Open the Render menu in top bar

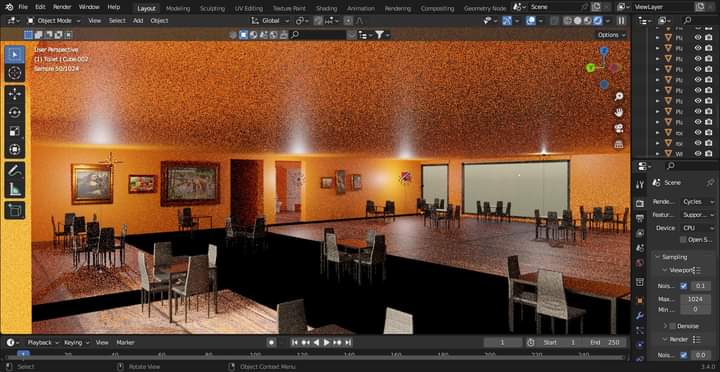click(62, 7)
